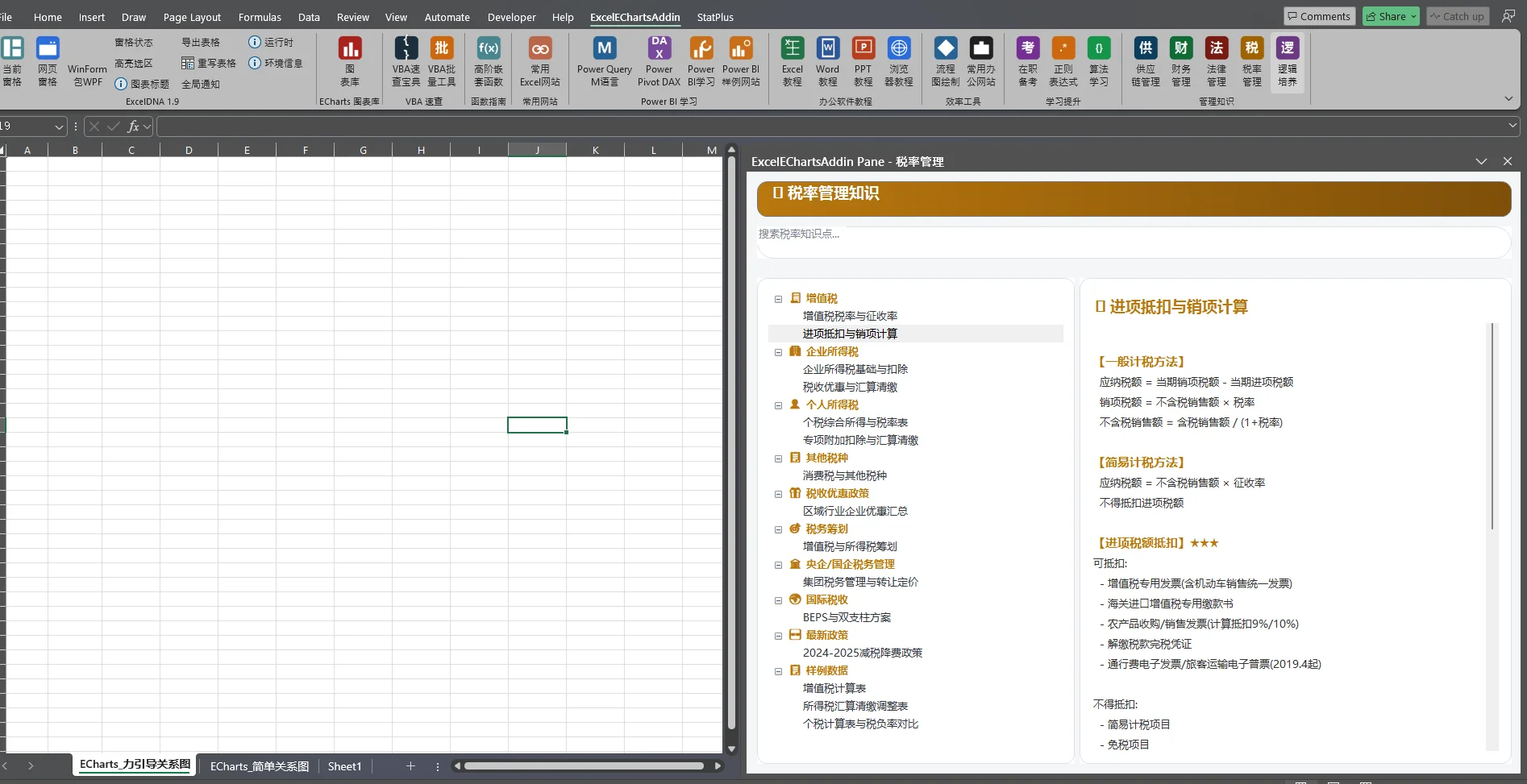Open Power Pivot DAX icon
The height and width of the screenshot is (784, 1527).
tap(659, 61)
